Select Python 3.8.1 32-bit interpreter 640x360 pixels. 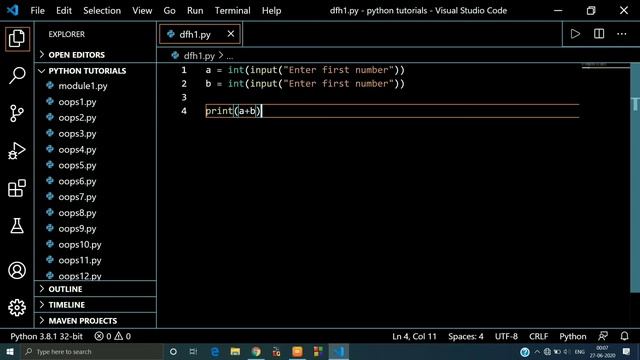(x=47, y=336)
